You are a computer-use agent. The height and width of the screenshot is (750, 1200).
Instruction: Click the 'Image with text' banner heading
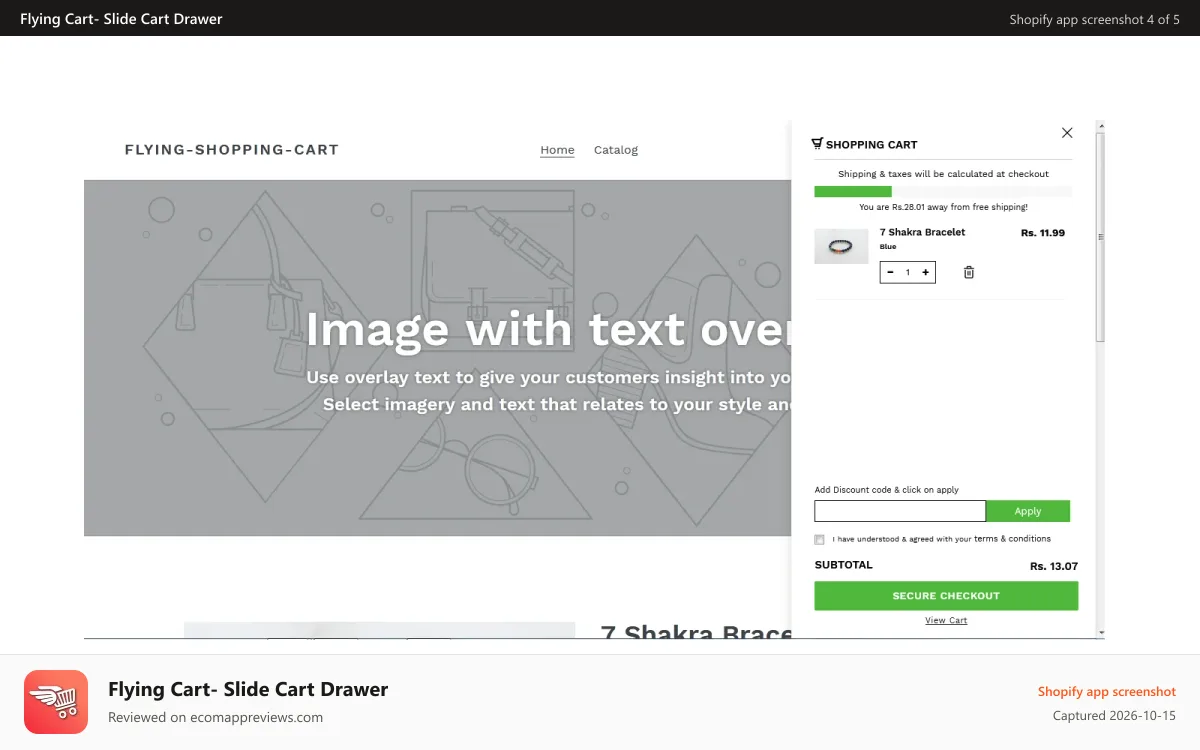(x=548, y=330)
